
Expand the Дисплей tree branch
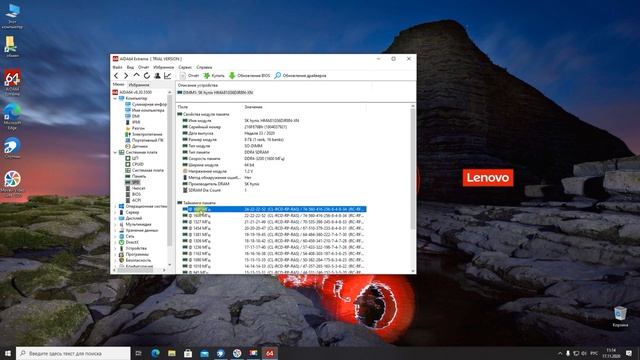115,218
